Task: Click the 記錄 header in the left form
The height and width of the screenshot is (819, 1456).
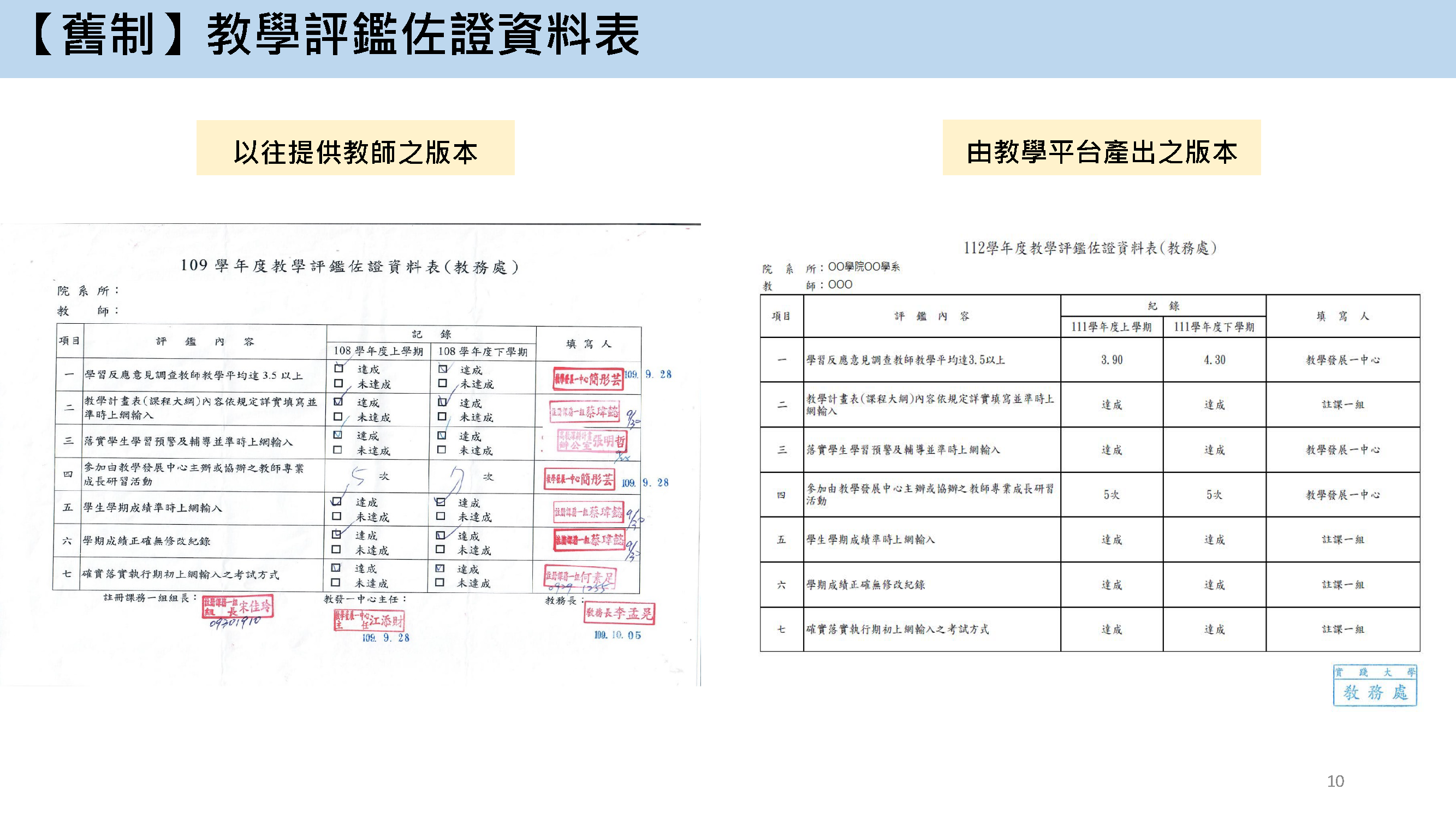Action: (431, 334)
